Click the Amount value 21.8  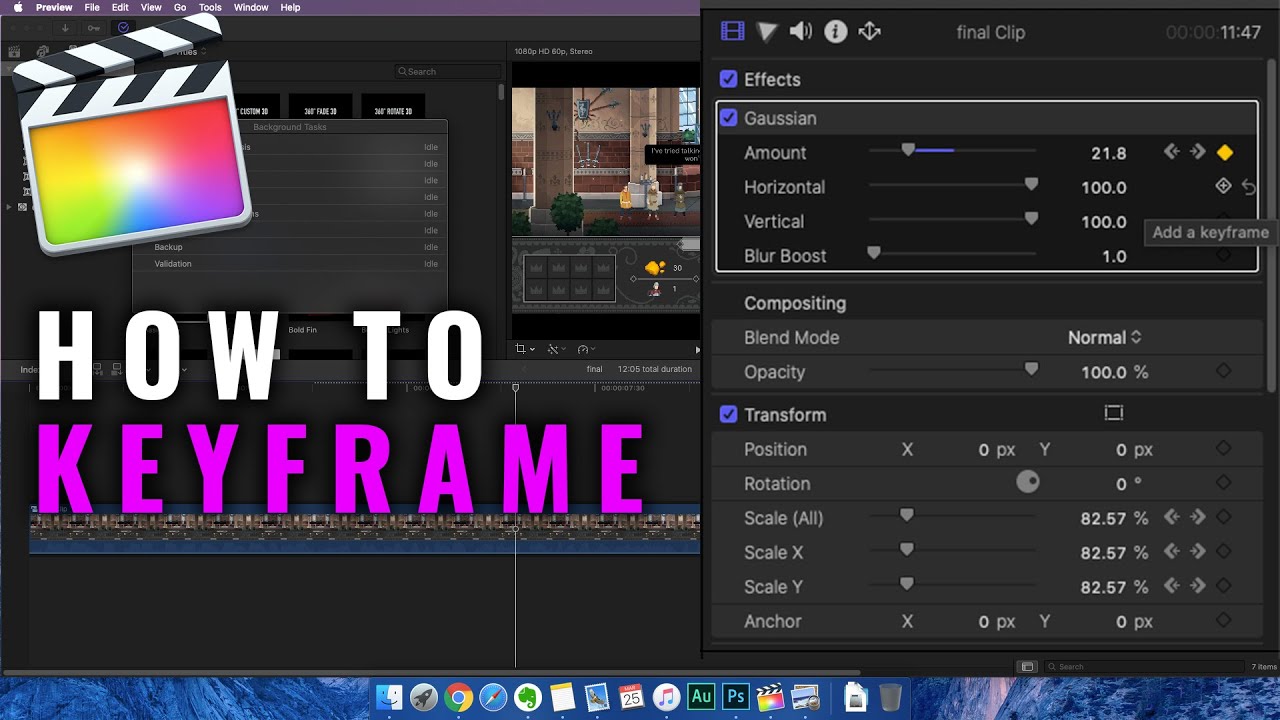(1108, 153)
